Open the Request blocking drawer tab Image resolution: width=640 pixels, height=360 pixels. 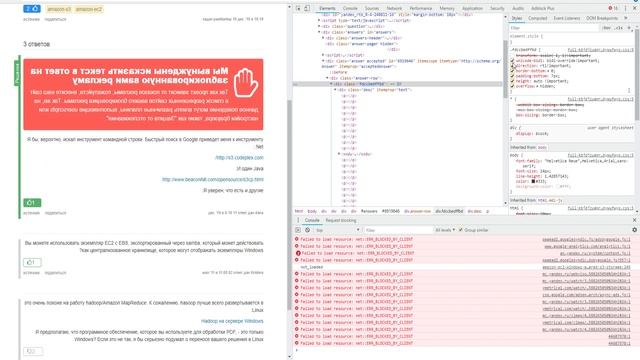[340, 220]
